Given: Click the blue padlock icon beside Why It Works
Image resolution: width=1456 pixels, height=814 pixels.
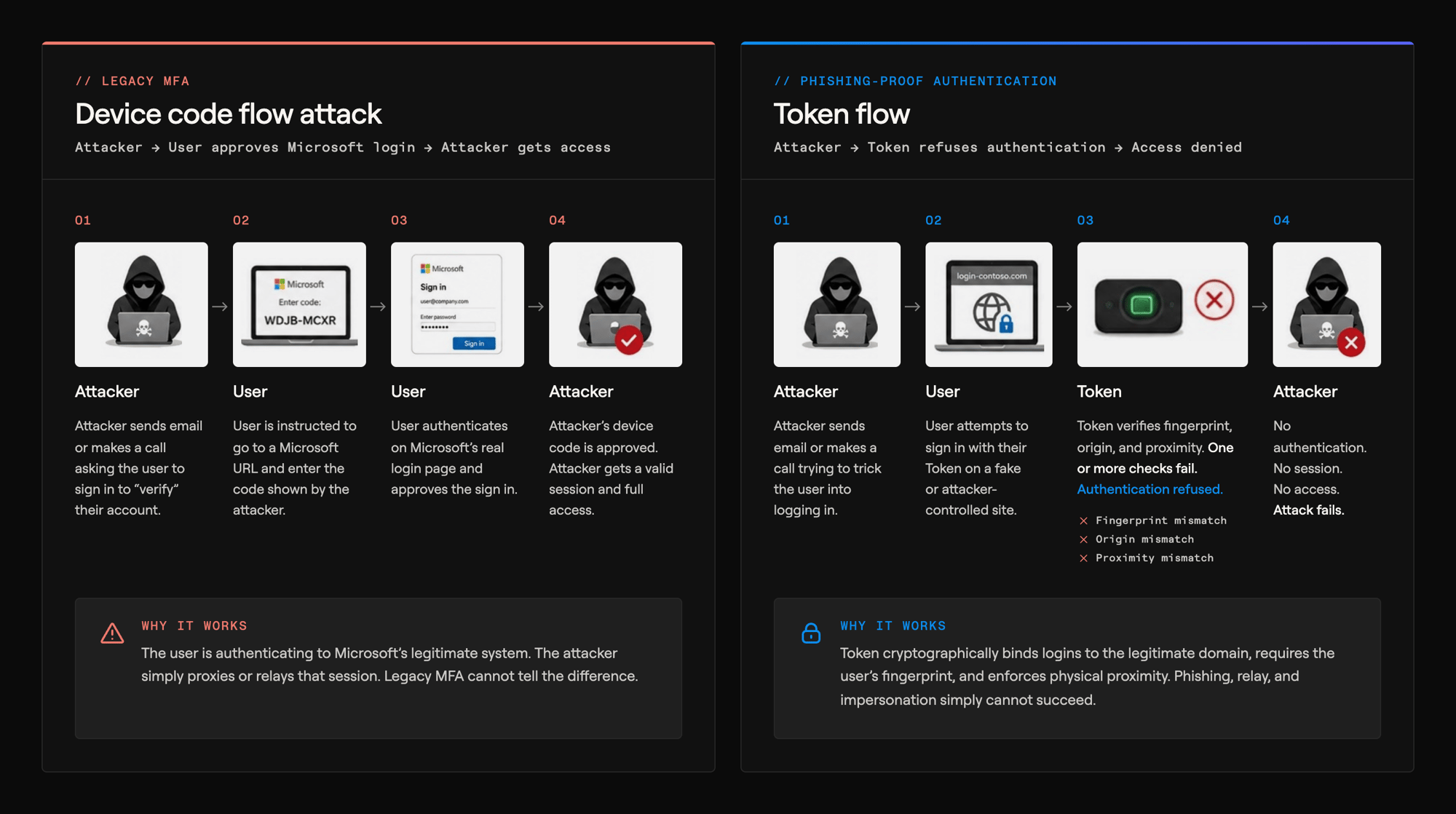Looking at the screenshot, I should [810, 633].
